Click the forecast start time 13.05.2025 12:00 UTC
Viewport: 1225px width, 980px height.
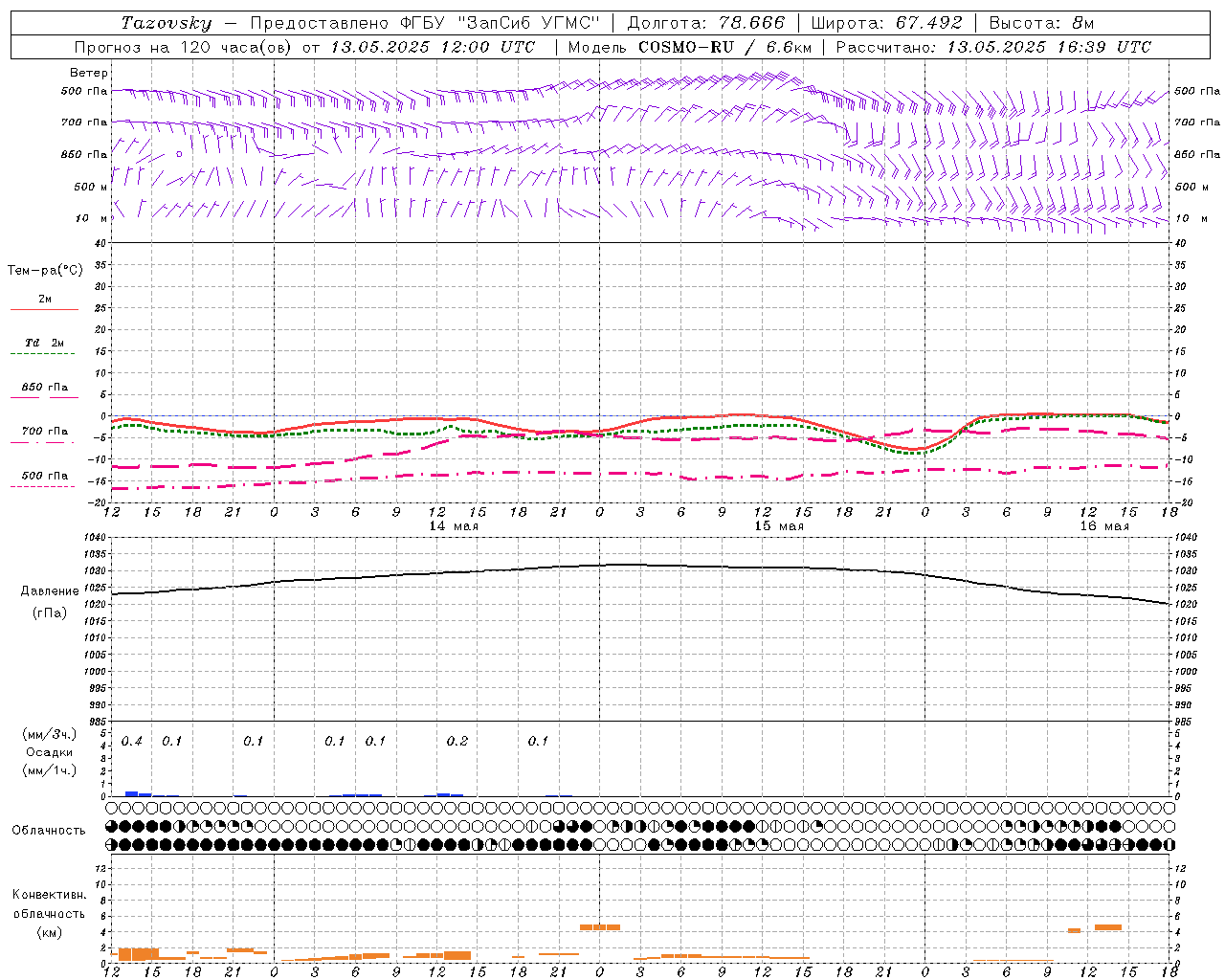(x=433, y=47)
